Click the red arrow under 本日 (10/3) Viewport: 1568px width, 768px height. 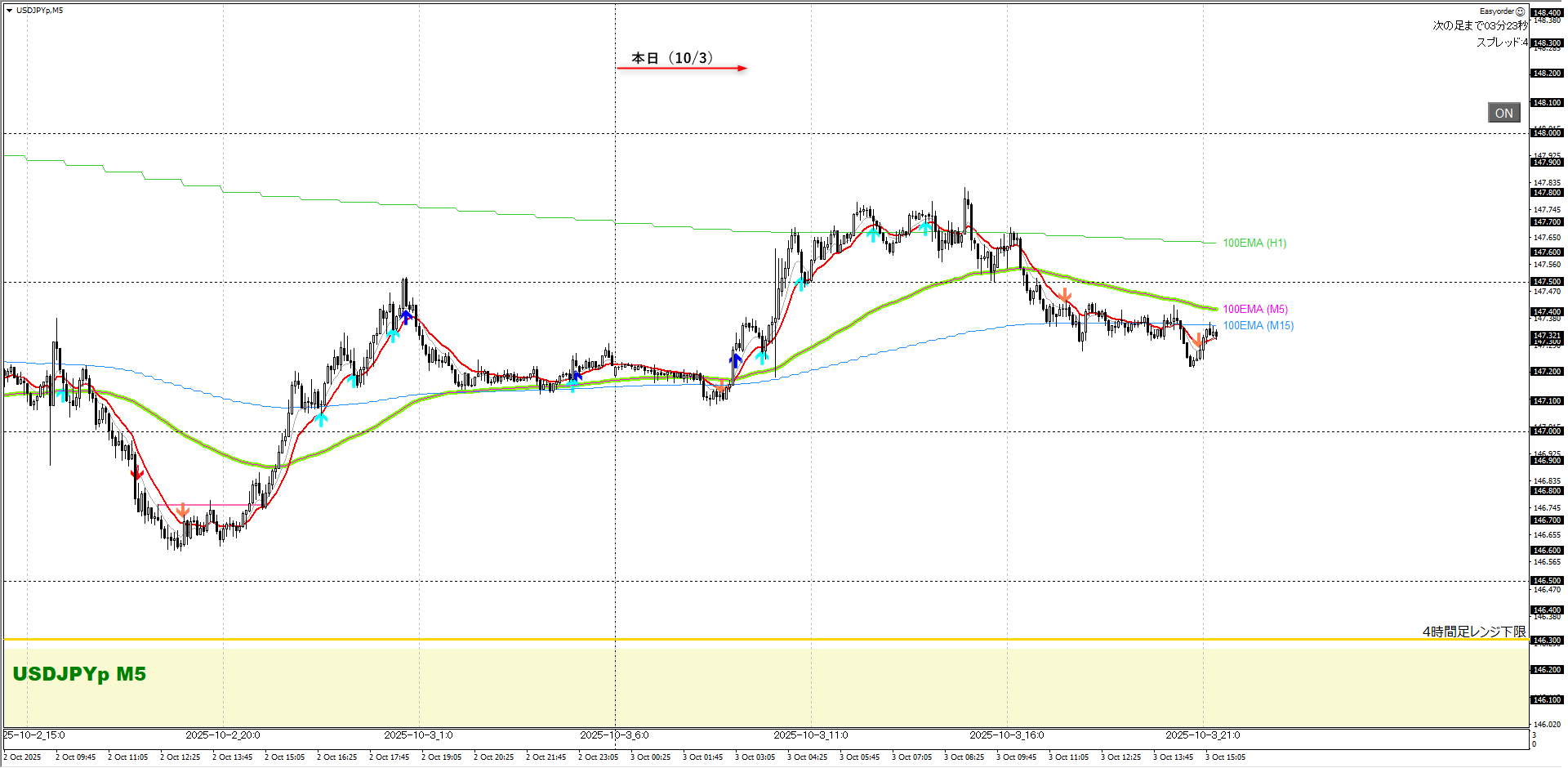(681, 69)
